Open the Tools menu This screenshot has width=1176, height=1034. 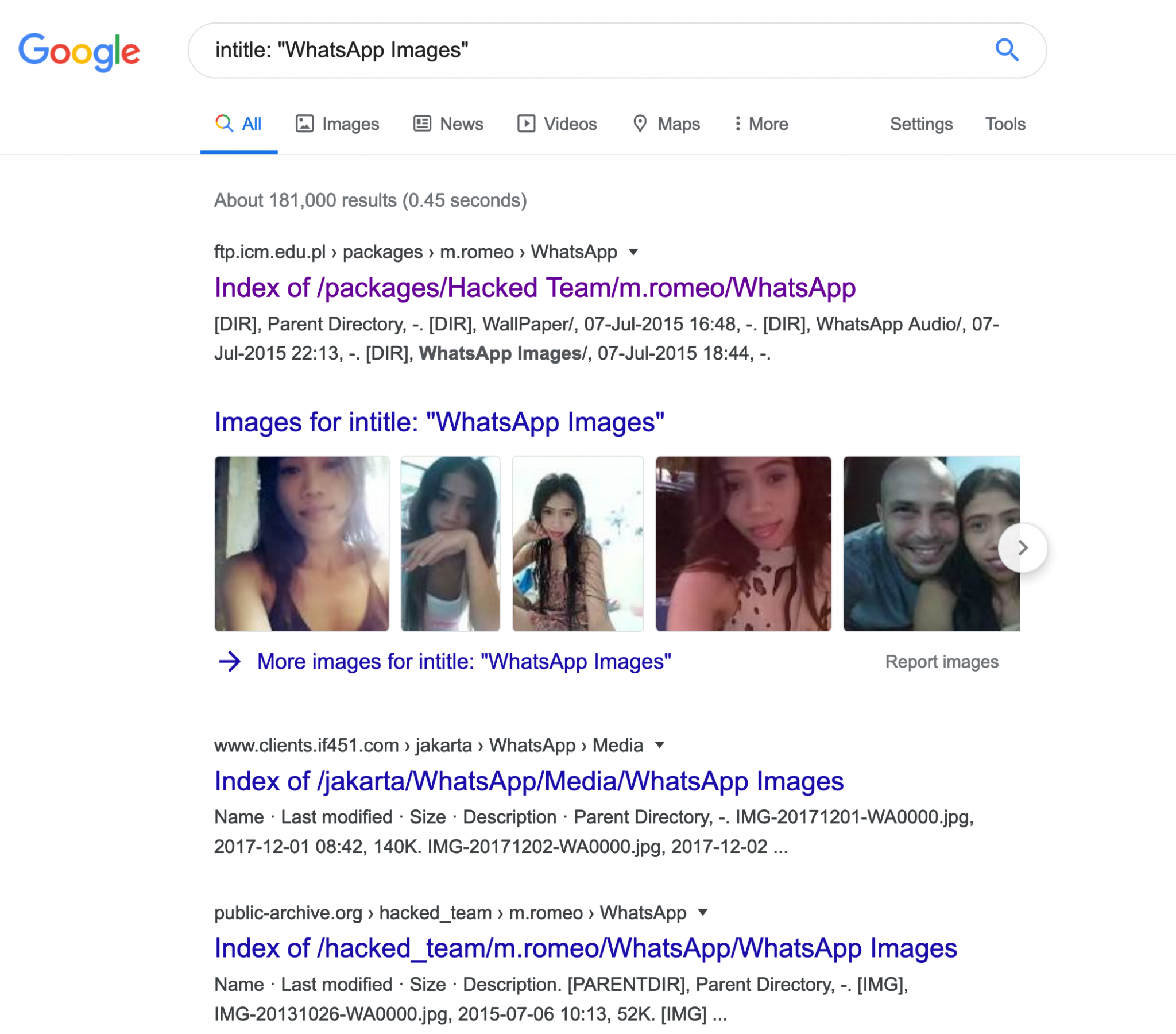[x=1005, y=124]
